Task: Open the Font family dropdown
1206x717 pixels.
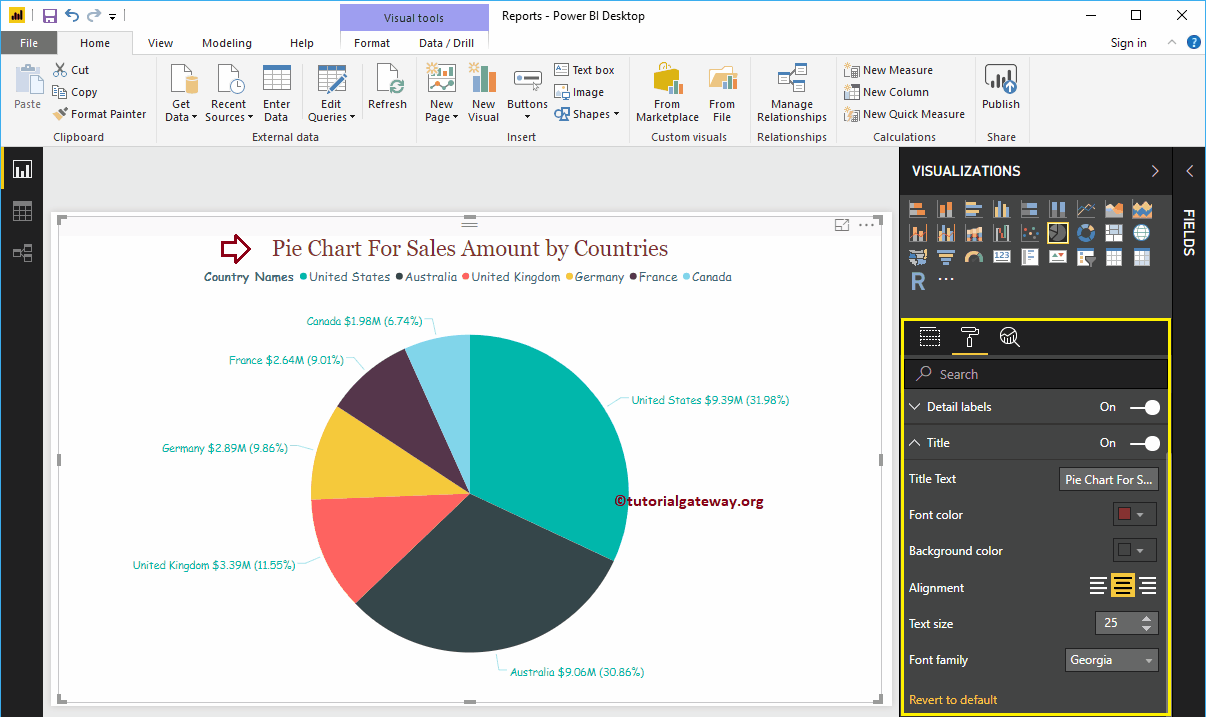Action: (x=1111, y=659)
